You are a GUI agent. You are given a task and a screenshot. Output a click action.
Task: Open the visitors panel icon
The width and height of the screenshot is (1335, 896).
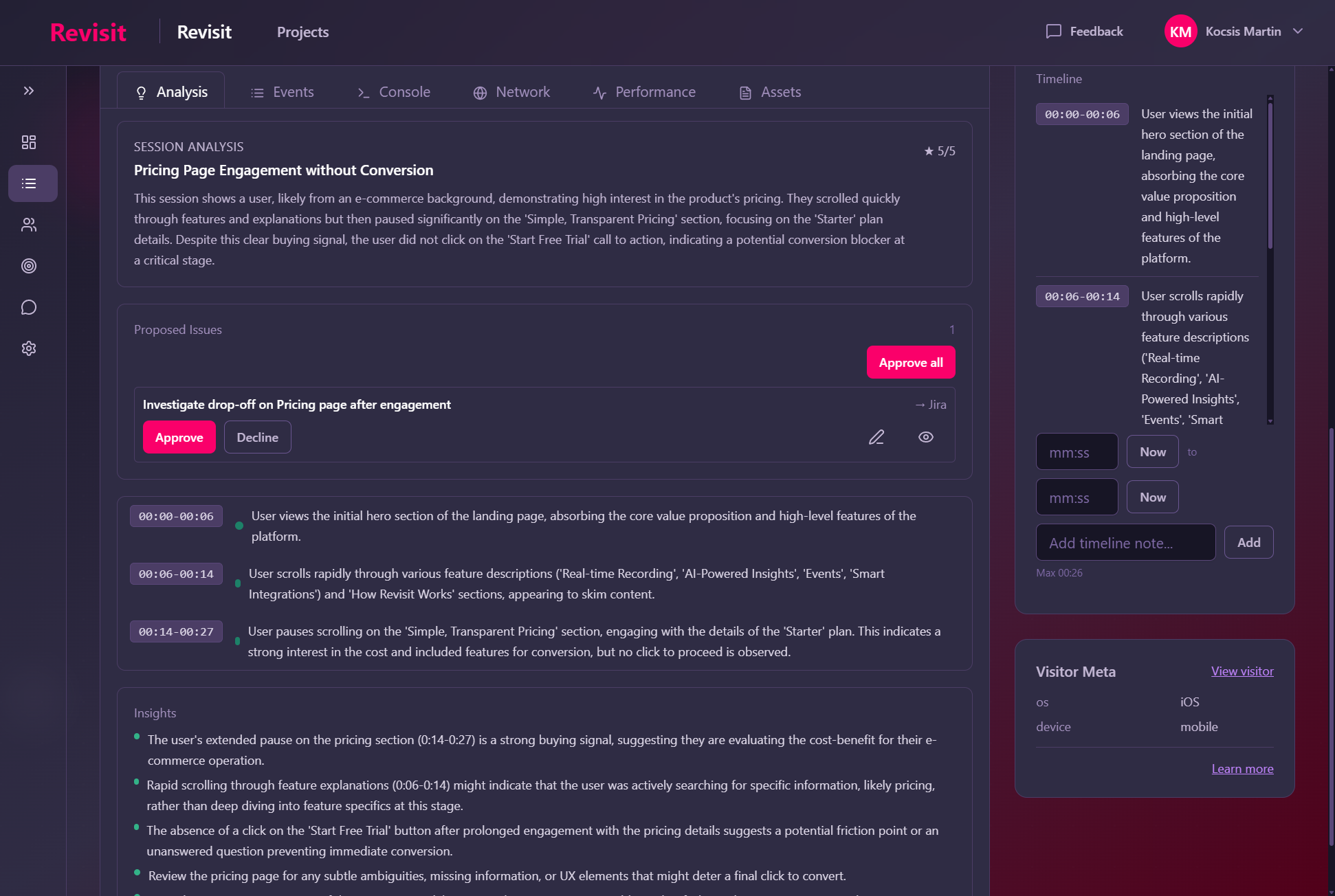pos(29,225)
